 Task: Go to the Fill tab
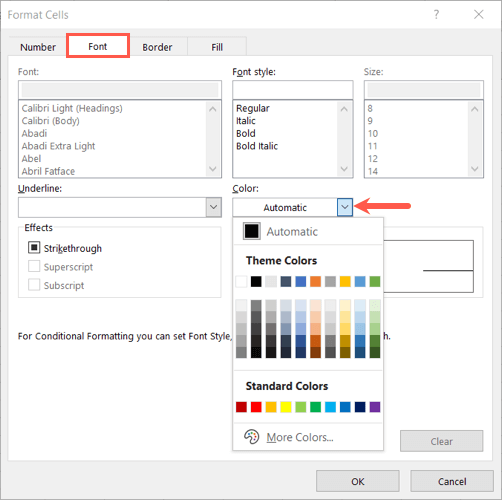coord(217,47)
